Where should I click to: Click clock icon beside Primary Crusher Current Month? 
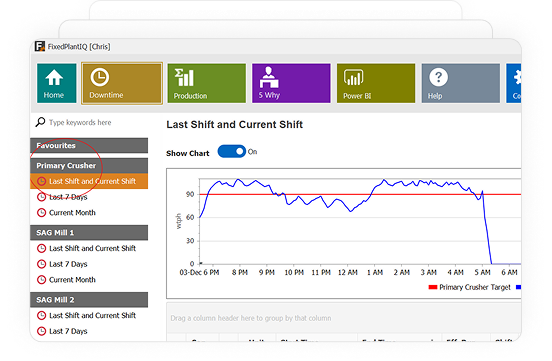click(x=42, y=213)
